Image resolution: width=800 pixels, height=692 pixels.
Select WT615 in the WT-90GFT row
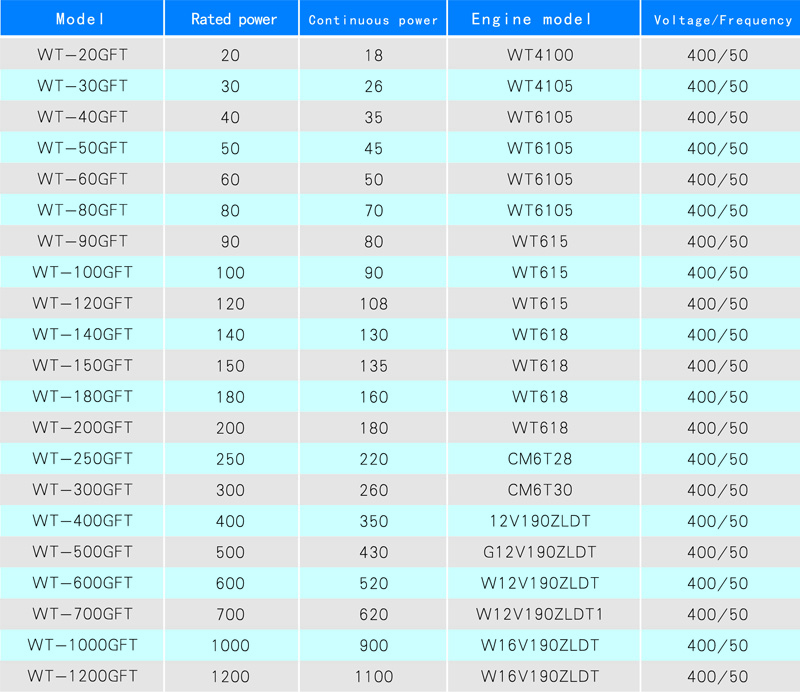pos(544,241)
